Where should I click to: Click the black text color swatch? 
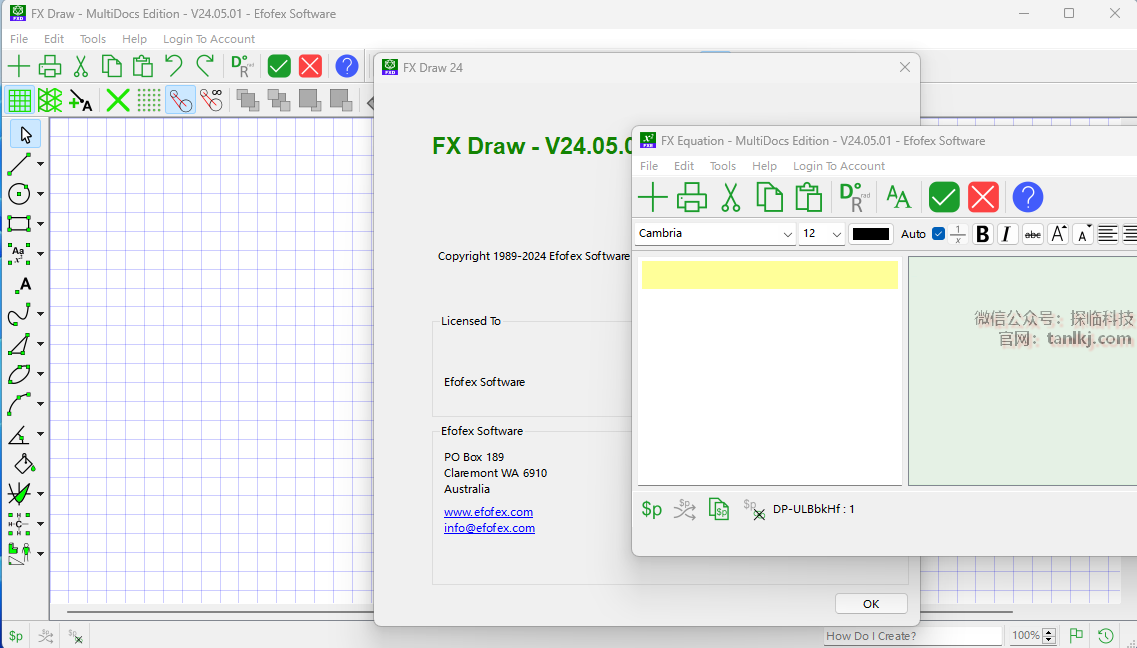pos(871,234)
